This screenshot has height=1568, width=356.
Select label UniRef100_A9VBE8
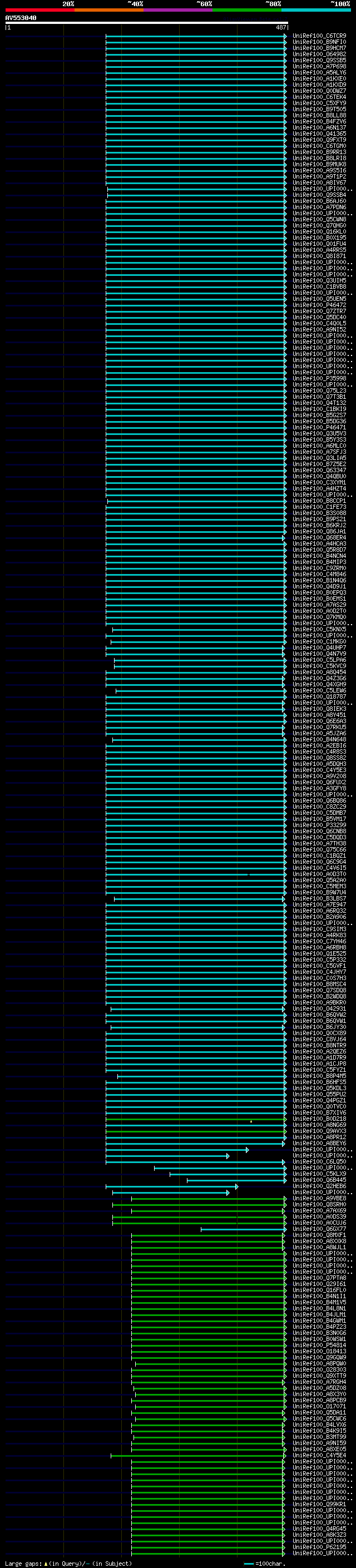319,1199
